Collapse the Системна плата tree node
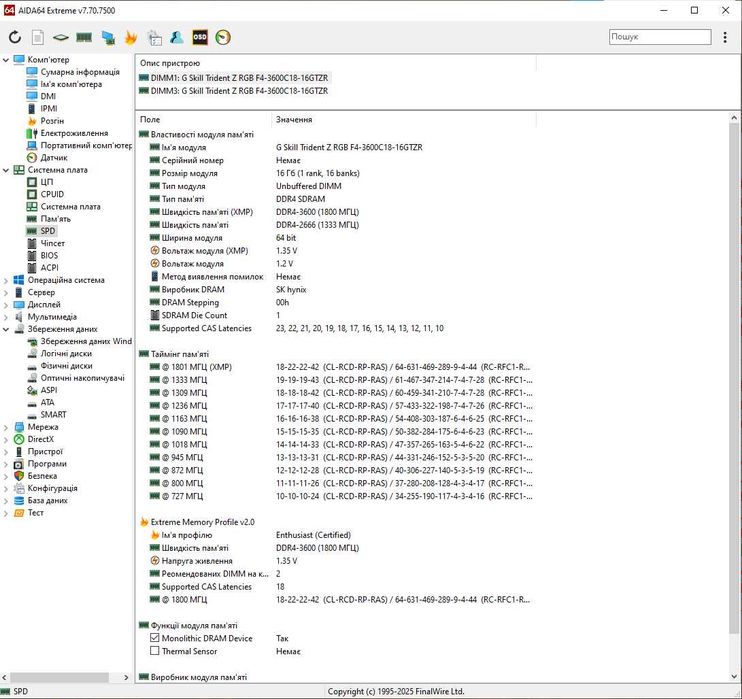Viewport: 742px width, 699px height. click(x=6, y=170)
